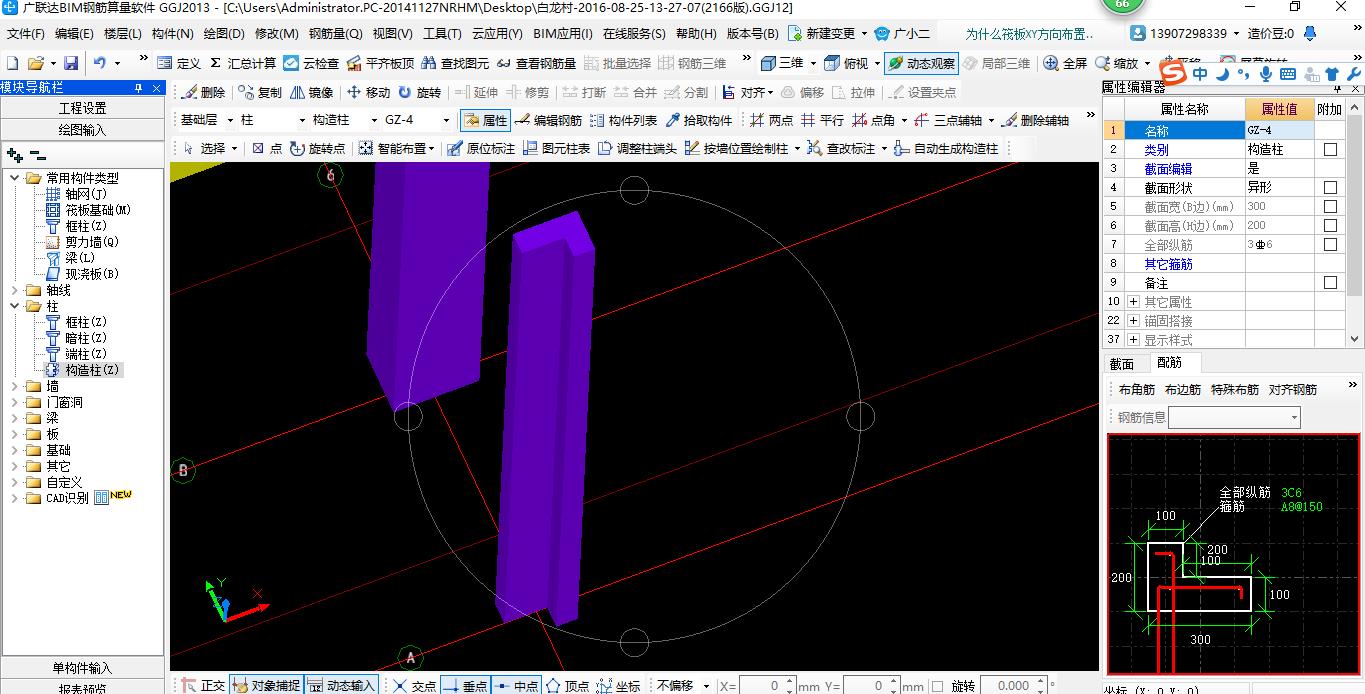Image resolution: width=1365 pixels, height=694 pixels.
Task: Check the 附加 box for 全部纵筋 row
Action: [x=1330, y=245]
